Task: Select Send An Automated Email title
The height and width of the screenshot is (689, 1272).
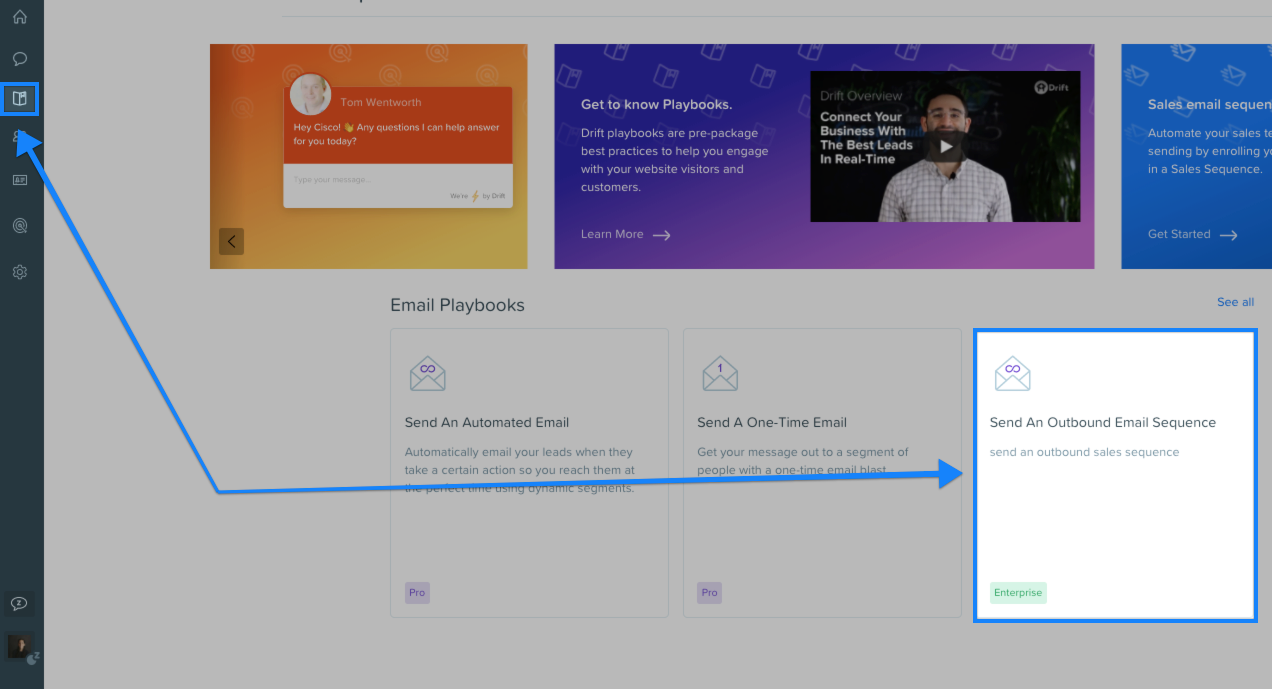Action: [x=487, y=422]
